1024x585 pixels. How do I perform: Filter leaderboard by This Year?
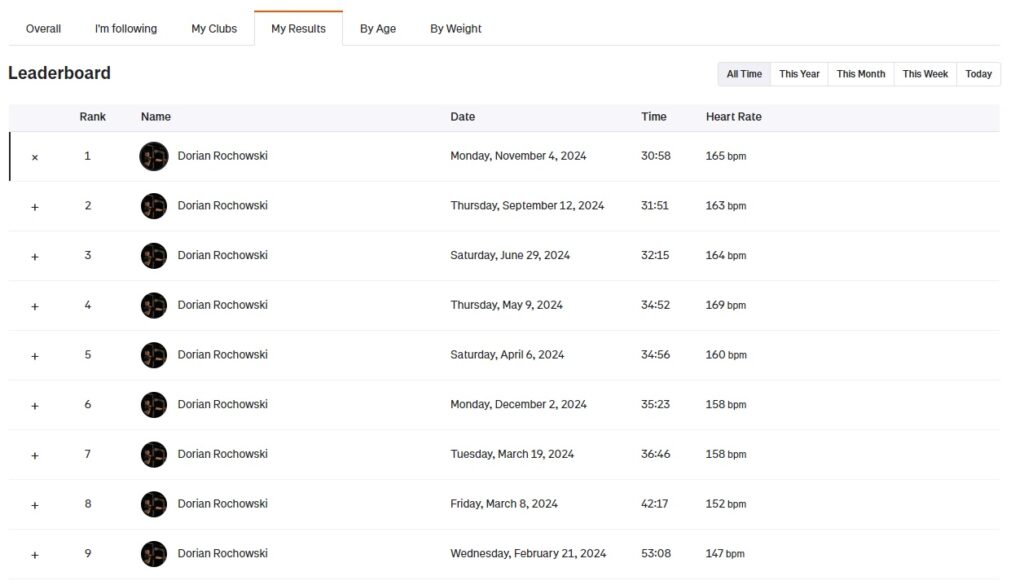coord(799,74)
